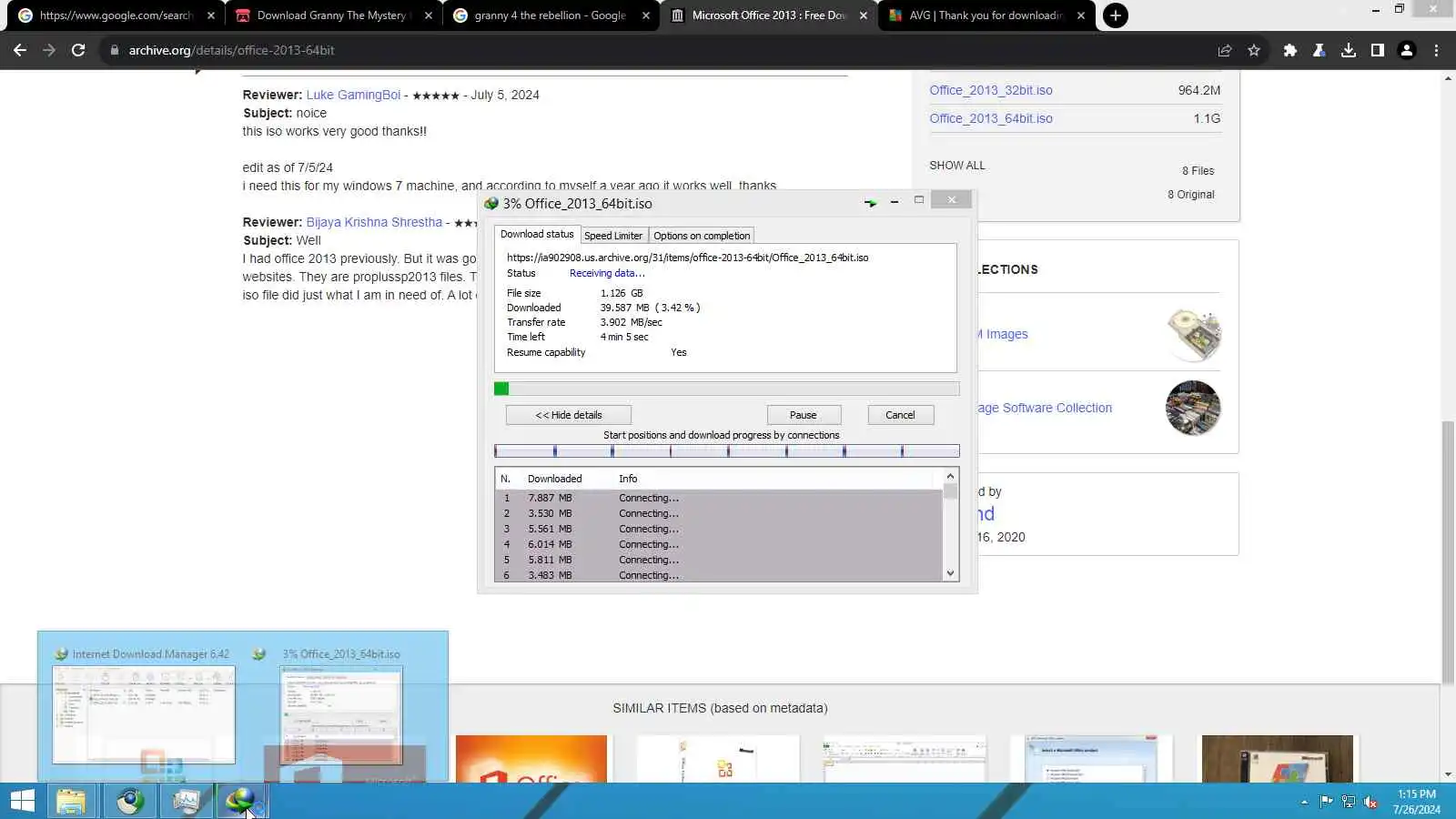Viewport: 1456px width, 819px height.
Task: Reload the archive.org page
Action: [x=78, y=50]
